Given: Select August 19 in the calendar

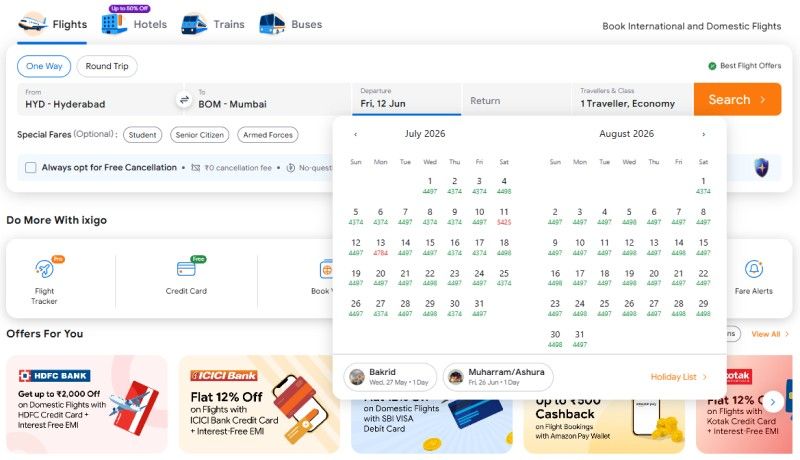Looking at the screenshot, I should pyautogui.click(x=629, y=277).
